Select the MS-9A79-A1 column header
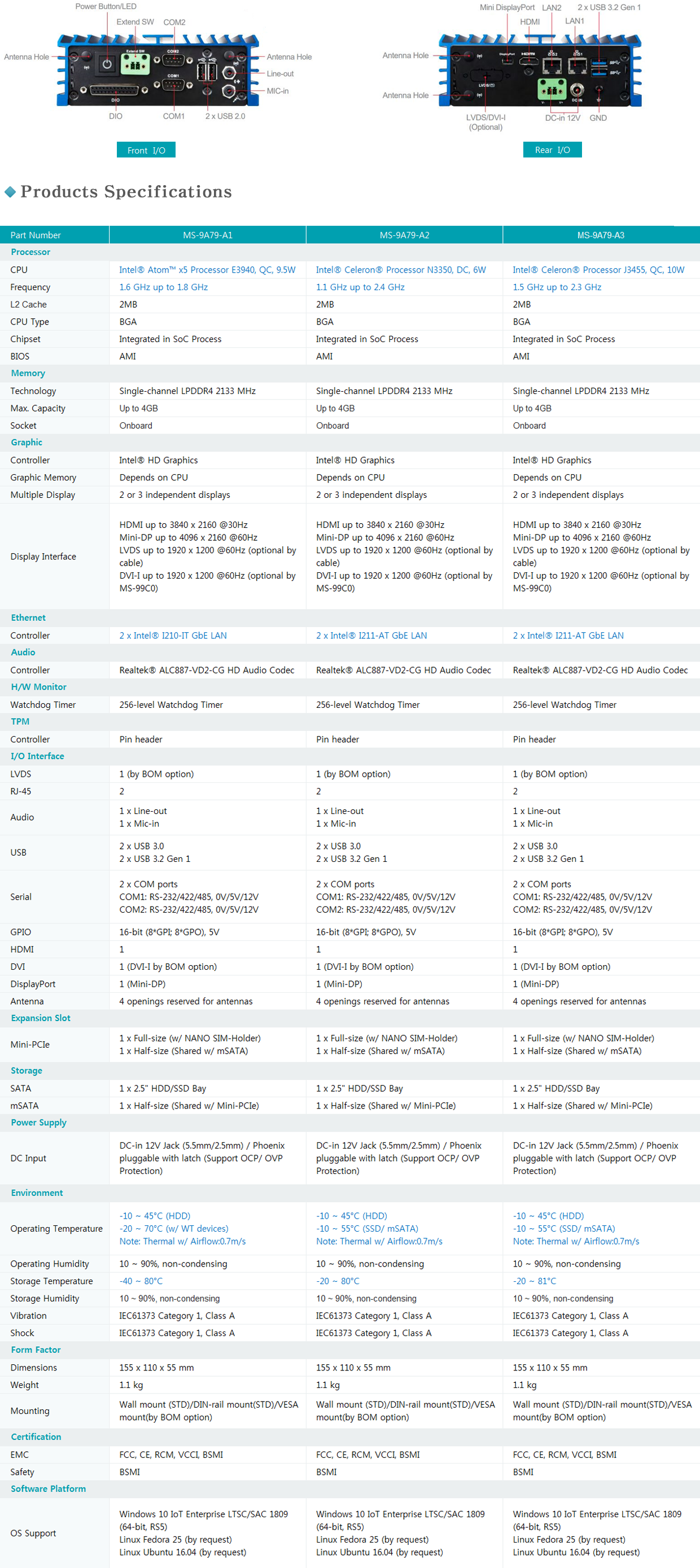This screenshot has height=1568, width=700. click(208, 235)
